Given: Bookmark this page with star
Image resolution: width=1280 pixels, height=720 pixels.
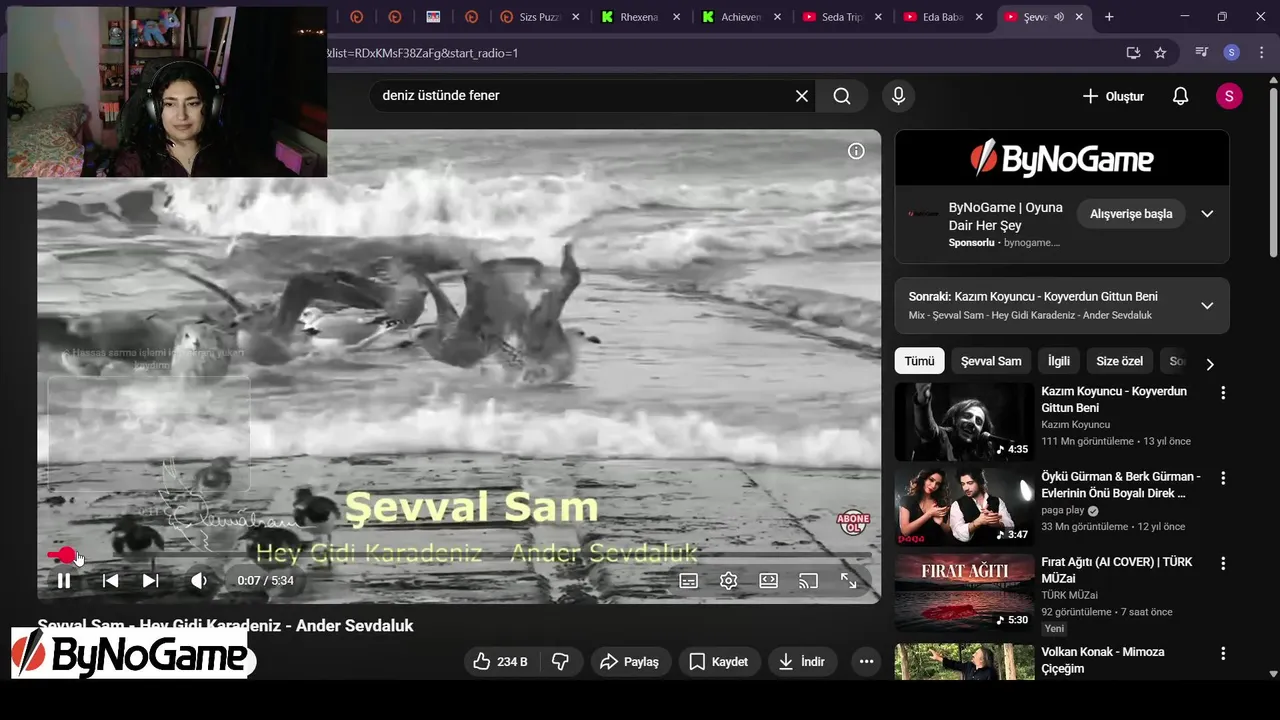Looking at the screenshot, I should pyautogui.click(x=1160, y=53).
